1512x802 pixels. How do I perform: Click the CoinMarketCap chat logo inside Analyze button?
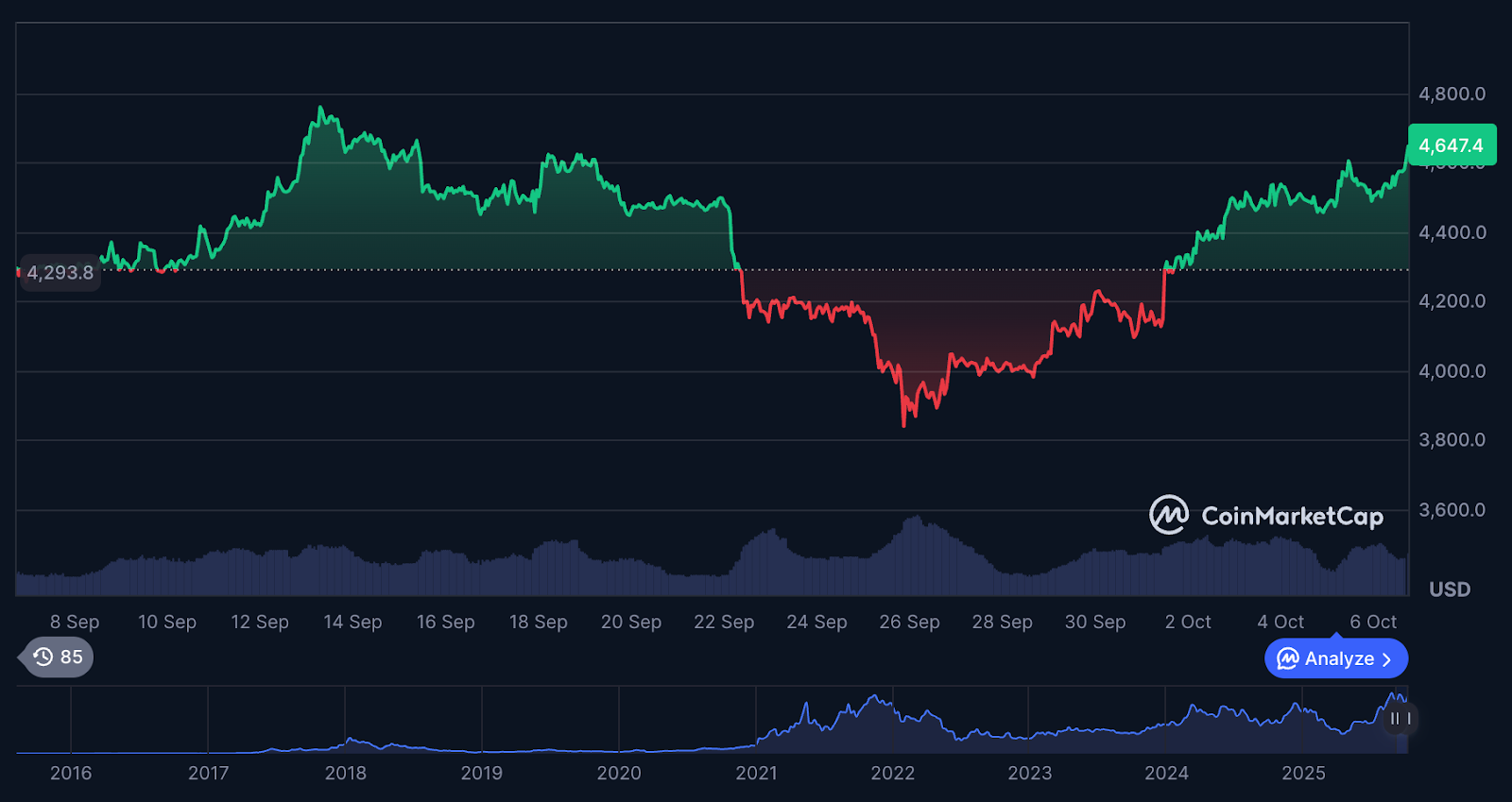pos(1287,658)
